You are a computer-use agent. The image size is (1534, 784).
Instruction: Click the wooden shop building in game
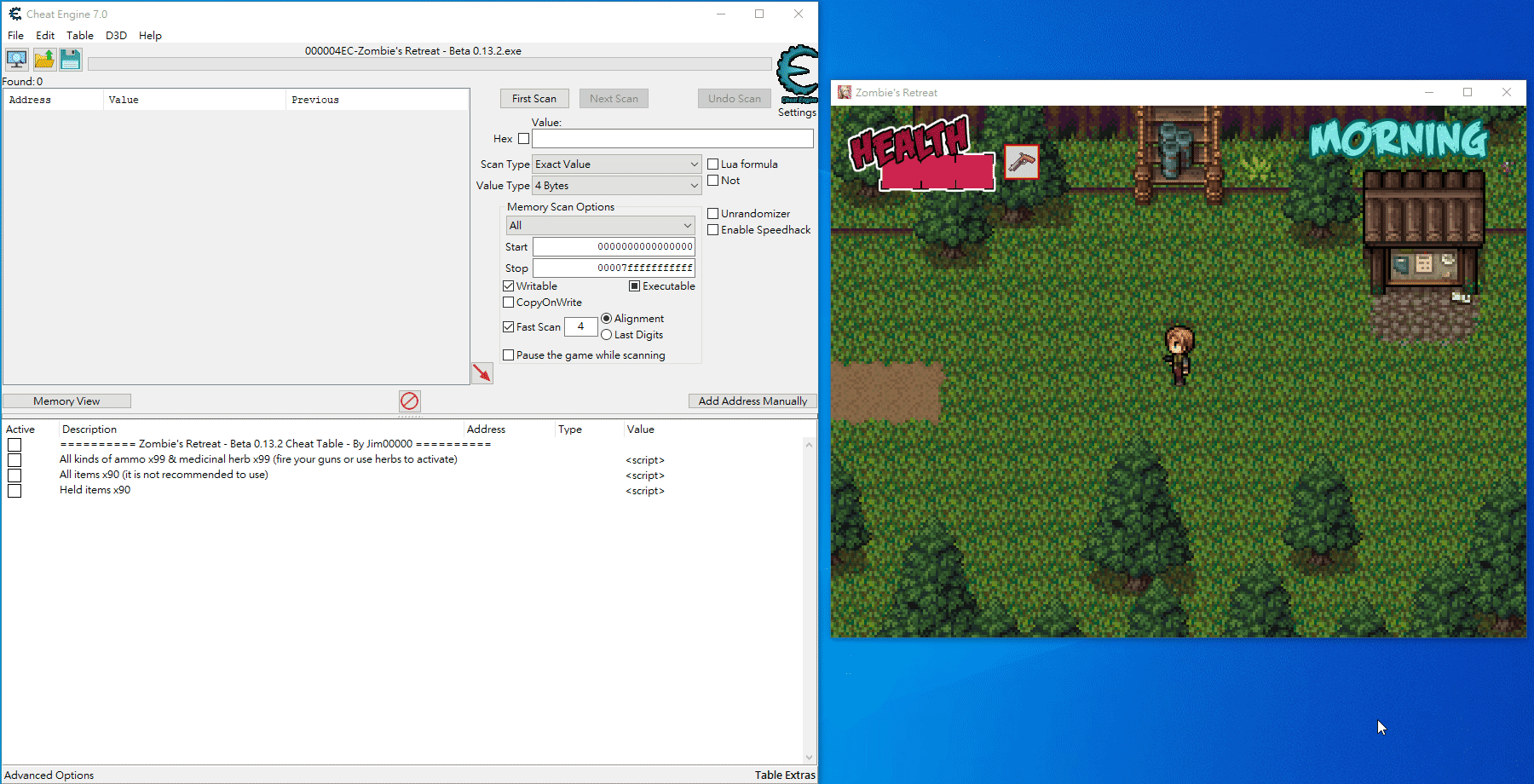pyautogui.click(x=1424, y=233)
